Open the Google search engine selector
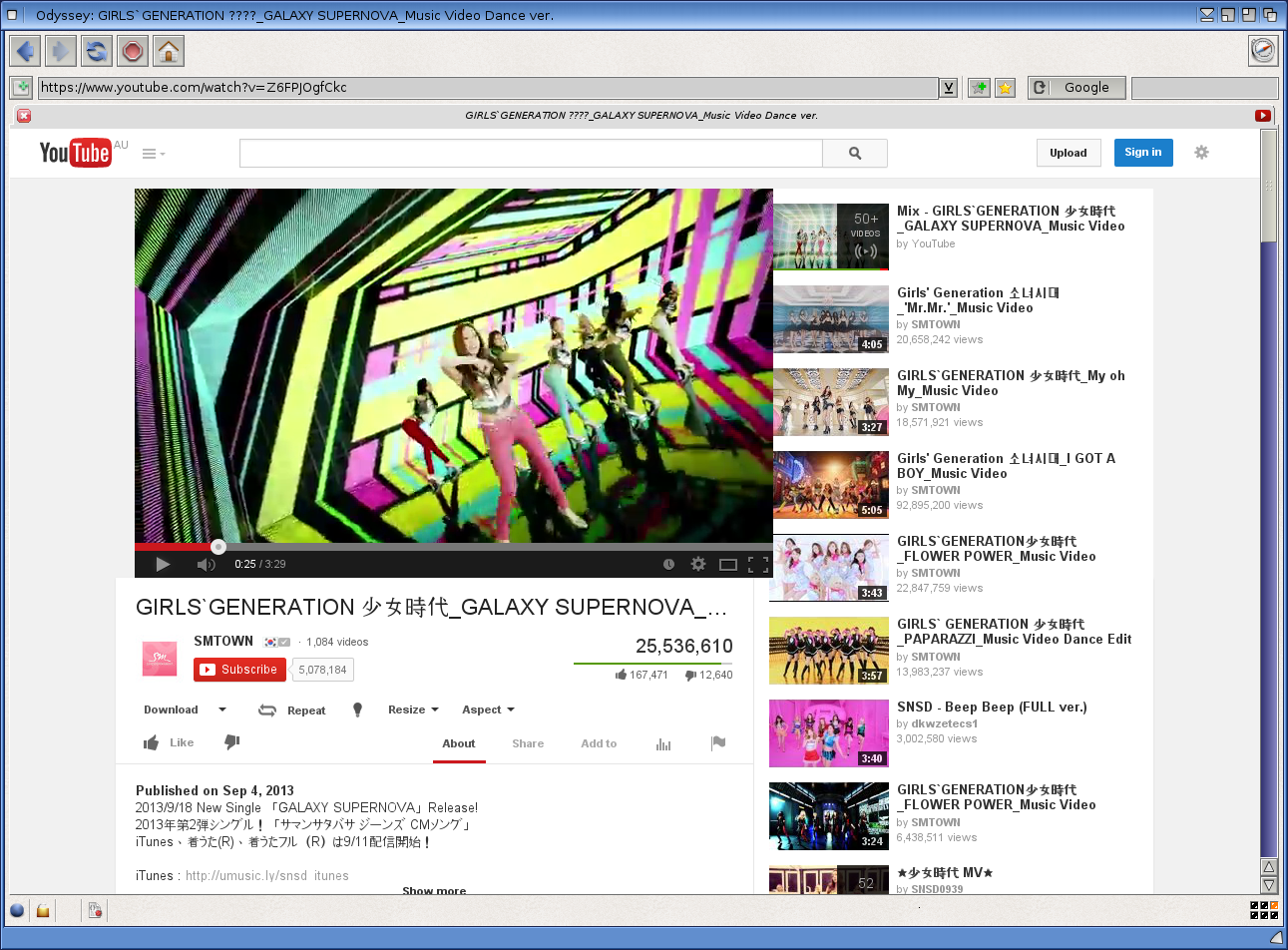 [1076, 88]
